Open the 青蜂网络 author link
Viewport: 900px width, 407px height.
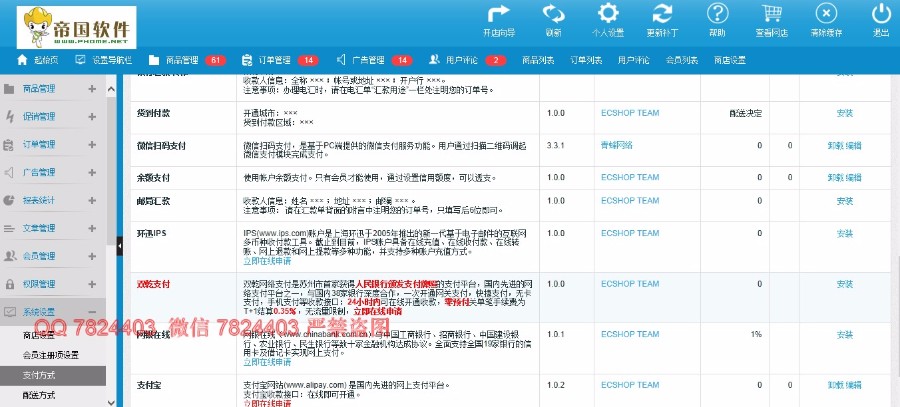point(616,146)
